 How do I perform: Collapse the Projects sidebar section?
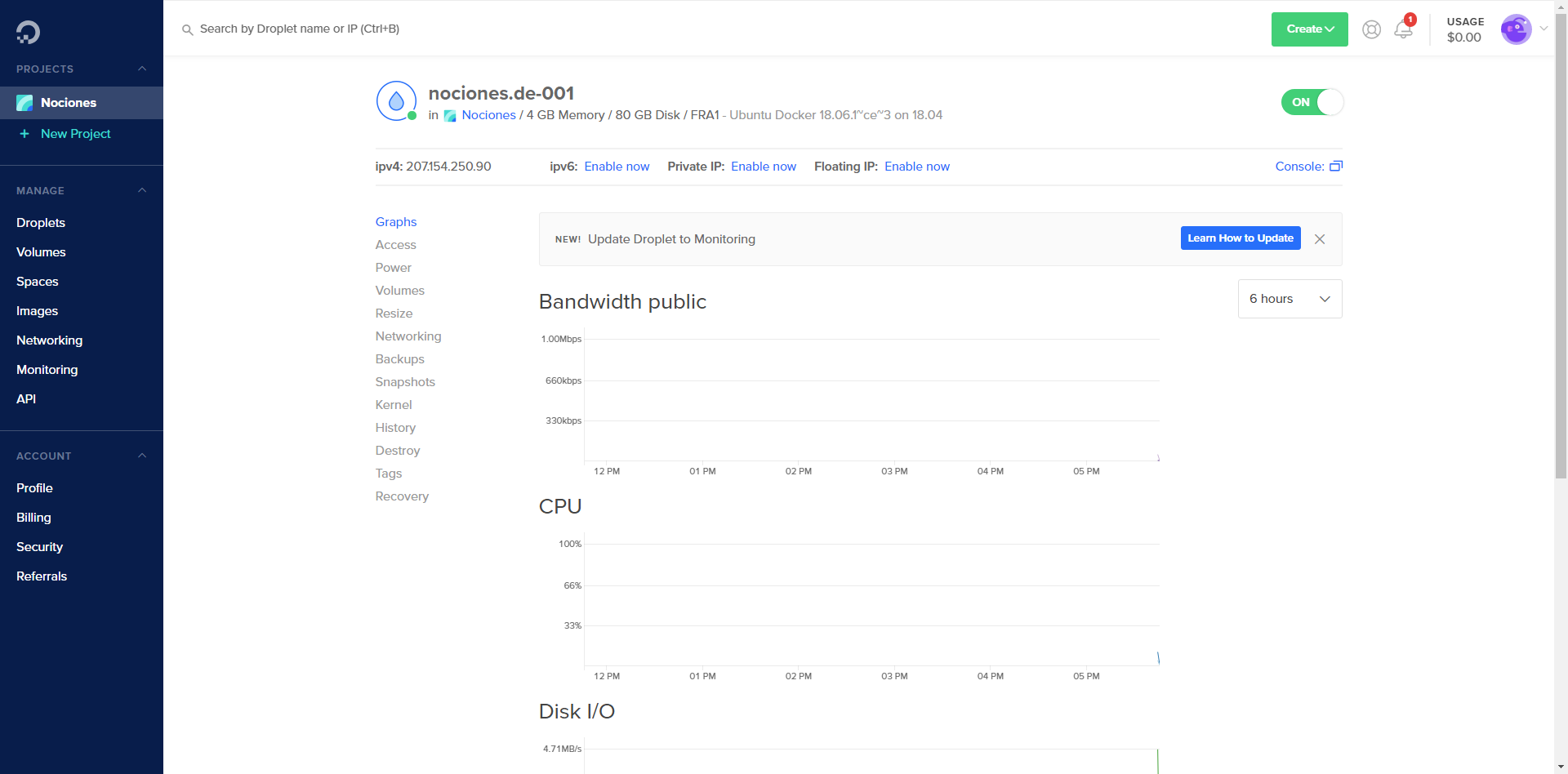pos(142,69)
